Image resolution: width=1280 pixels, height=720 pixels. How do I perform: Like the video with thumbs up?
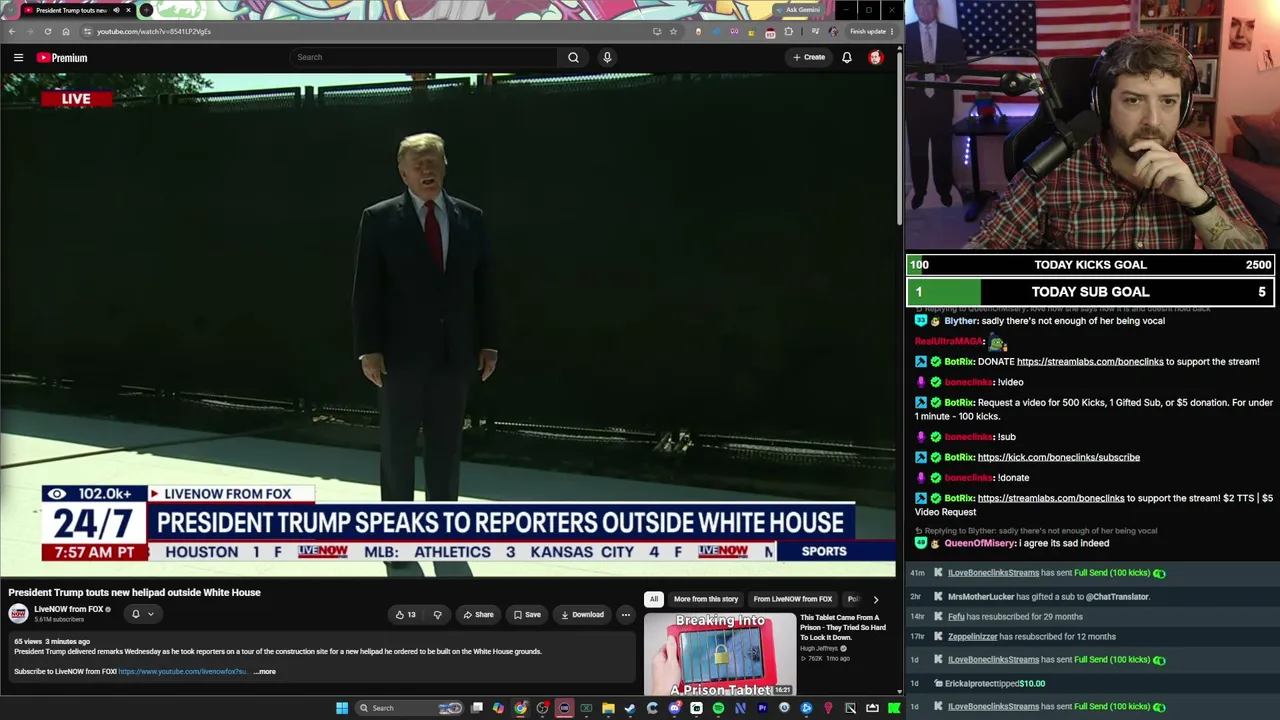(405, 615)
